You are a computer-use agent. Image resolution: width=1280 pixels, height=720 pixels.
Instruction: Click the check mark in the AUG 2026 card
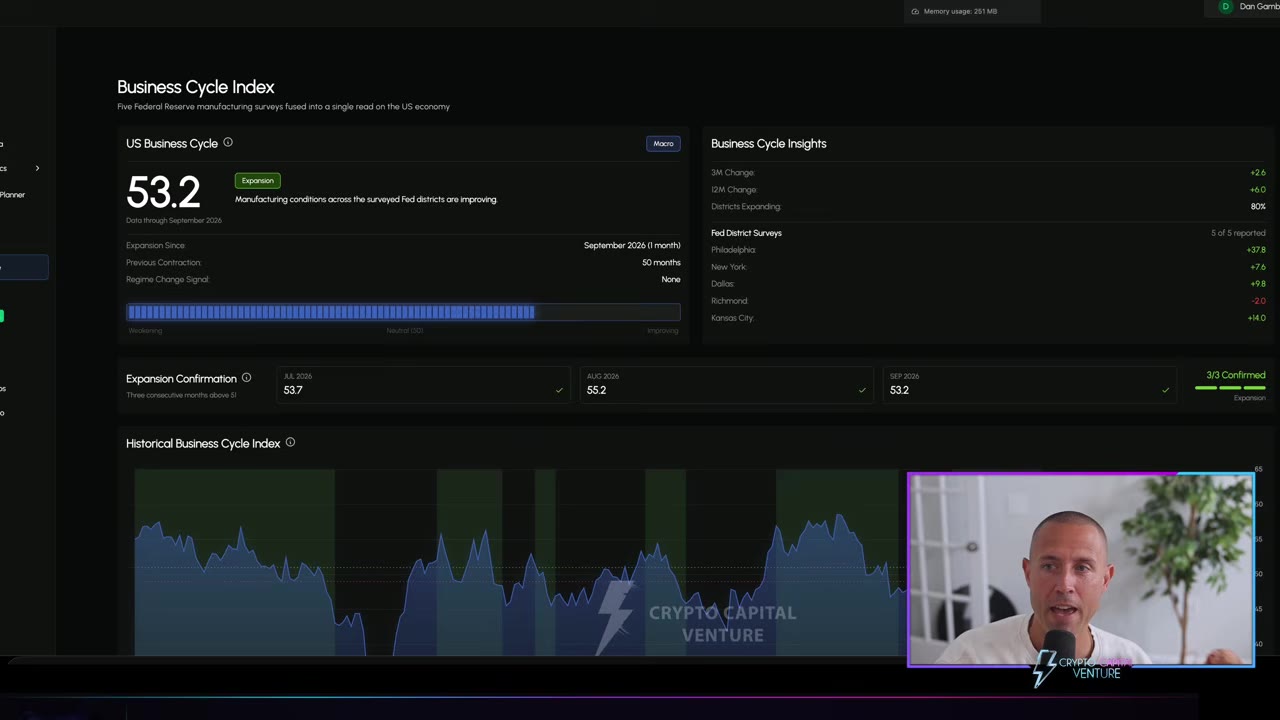(862, 390)
